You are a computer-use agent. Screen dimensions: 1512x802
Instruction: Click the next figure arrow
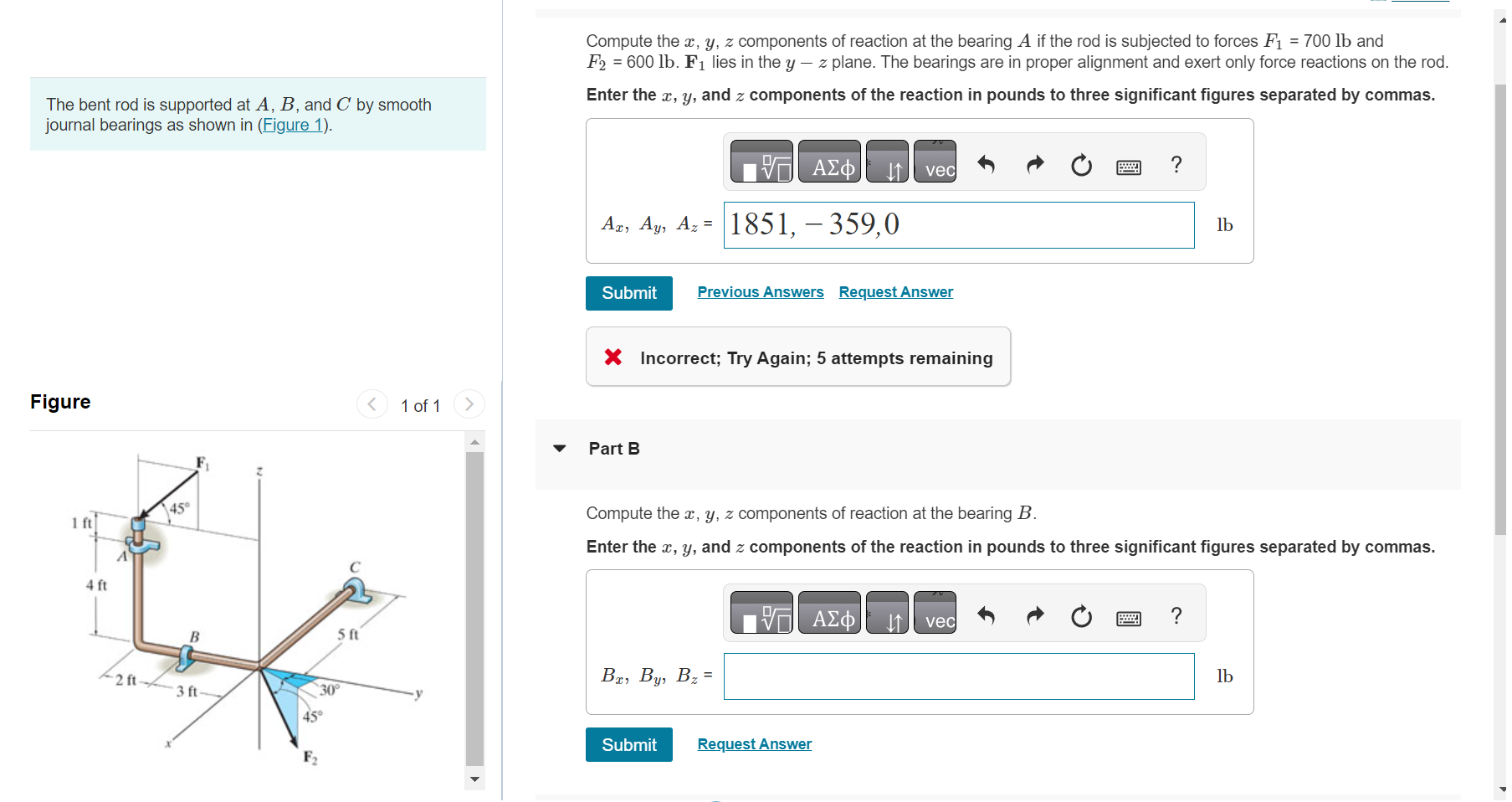pyautogui.click(x=469, y=404)
